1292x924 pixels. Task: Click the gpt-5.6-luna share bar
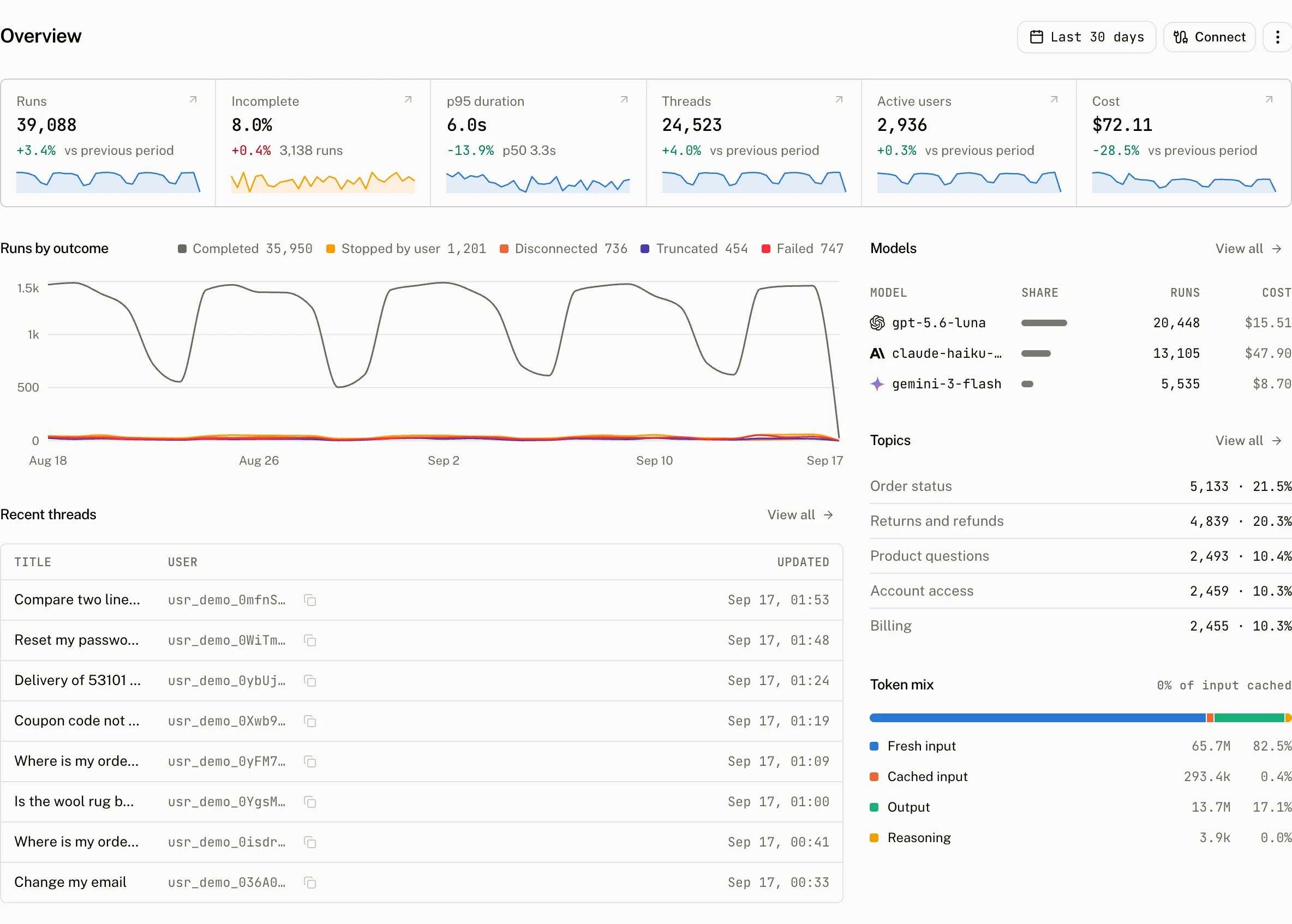1044,322
